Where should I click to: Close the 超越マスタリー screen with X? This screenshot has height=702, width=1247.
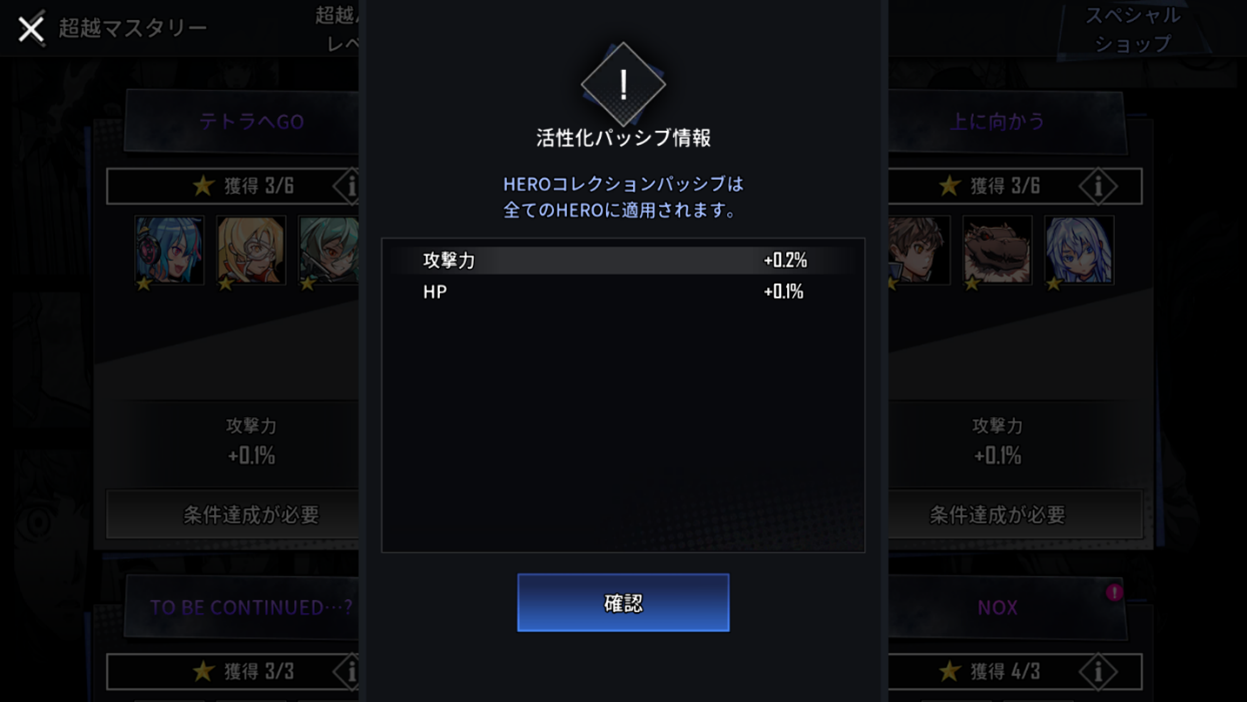(31, 29)
